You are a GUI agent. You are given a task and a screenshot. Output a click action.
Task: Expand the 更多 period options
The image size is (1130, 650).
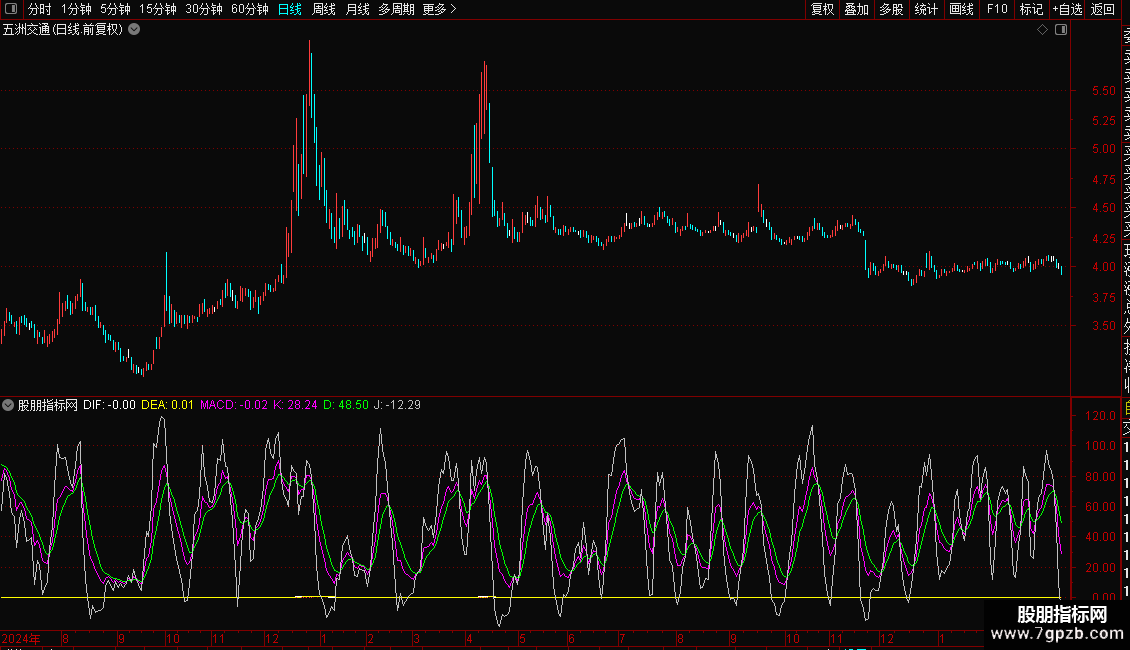point(440,9)
